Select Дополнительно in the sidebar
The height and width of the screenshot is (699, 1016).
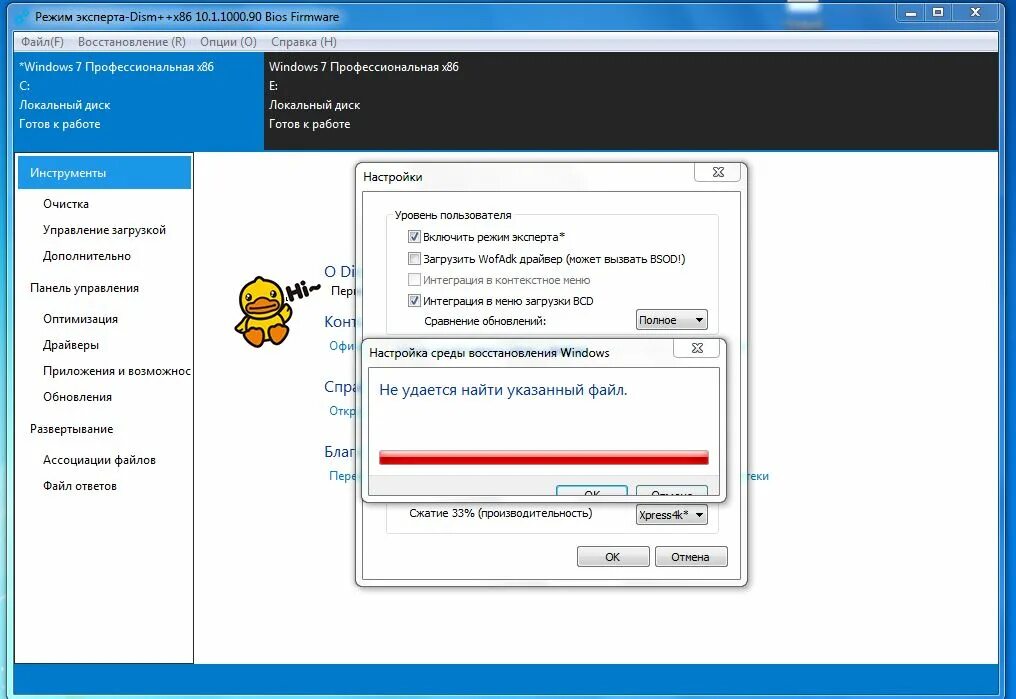[87, 256]
